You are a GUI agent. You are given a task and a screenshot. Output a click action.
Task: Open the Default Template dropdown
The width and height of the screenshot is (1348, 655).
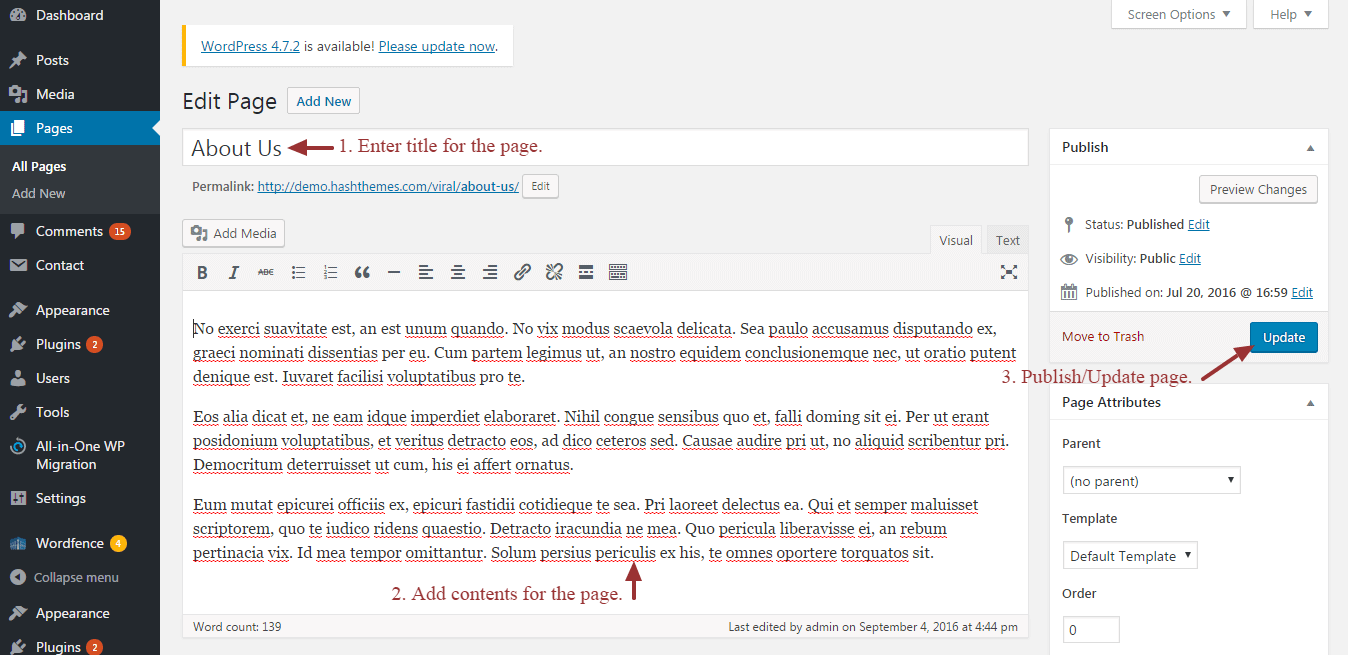tap(1130, 555)
